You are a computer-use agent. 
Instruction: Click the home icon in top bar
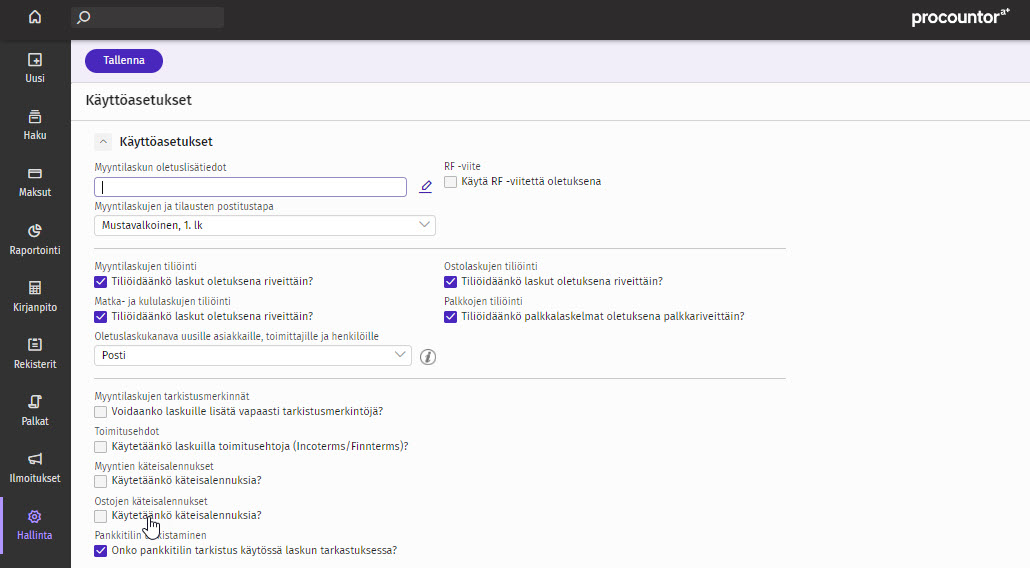(x=35, y=17)
